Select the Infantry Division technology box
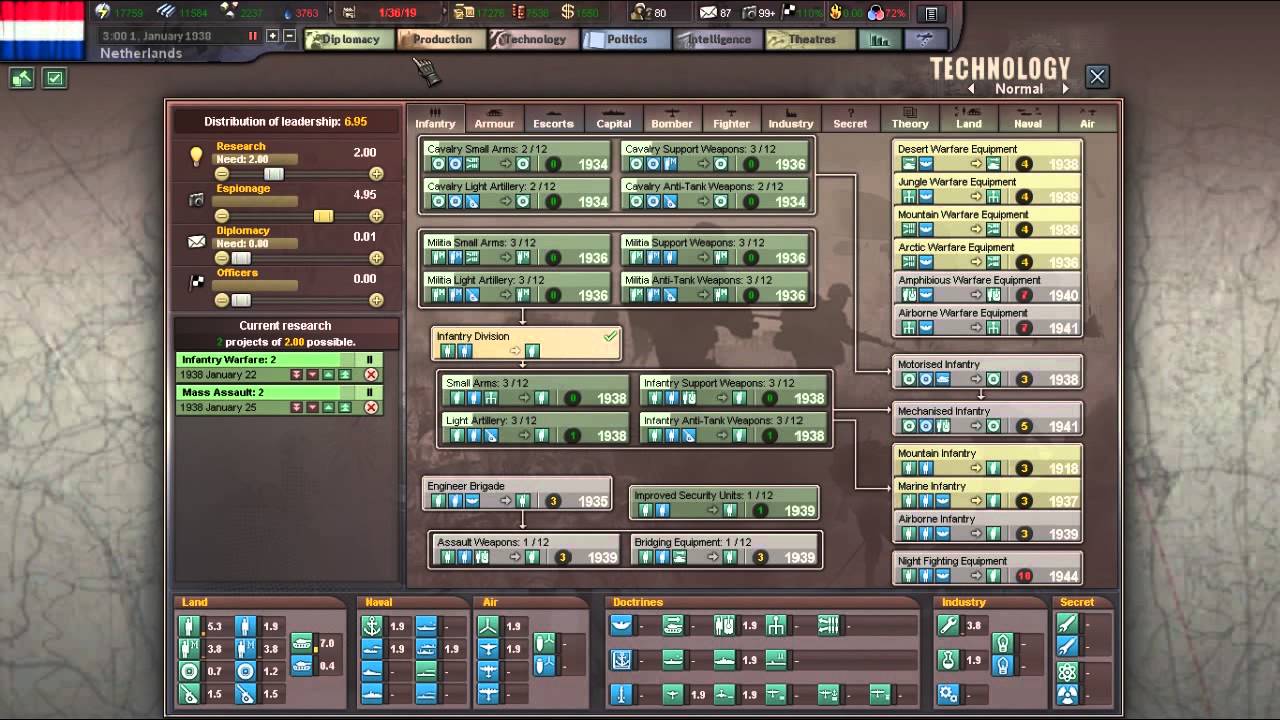Screen dimensions: 1280x720 pos(527,344)
